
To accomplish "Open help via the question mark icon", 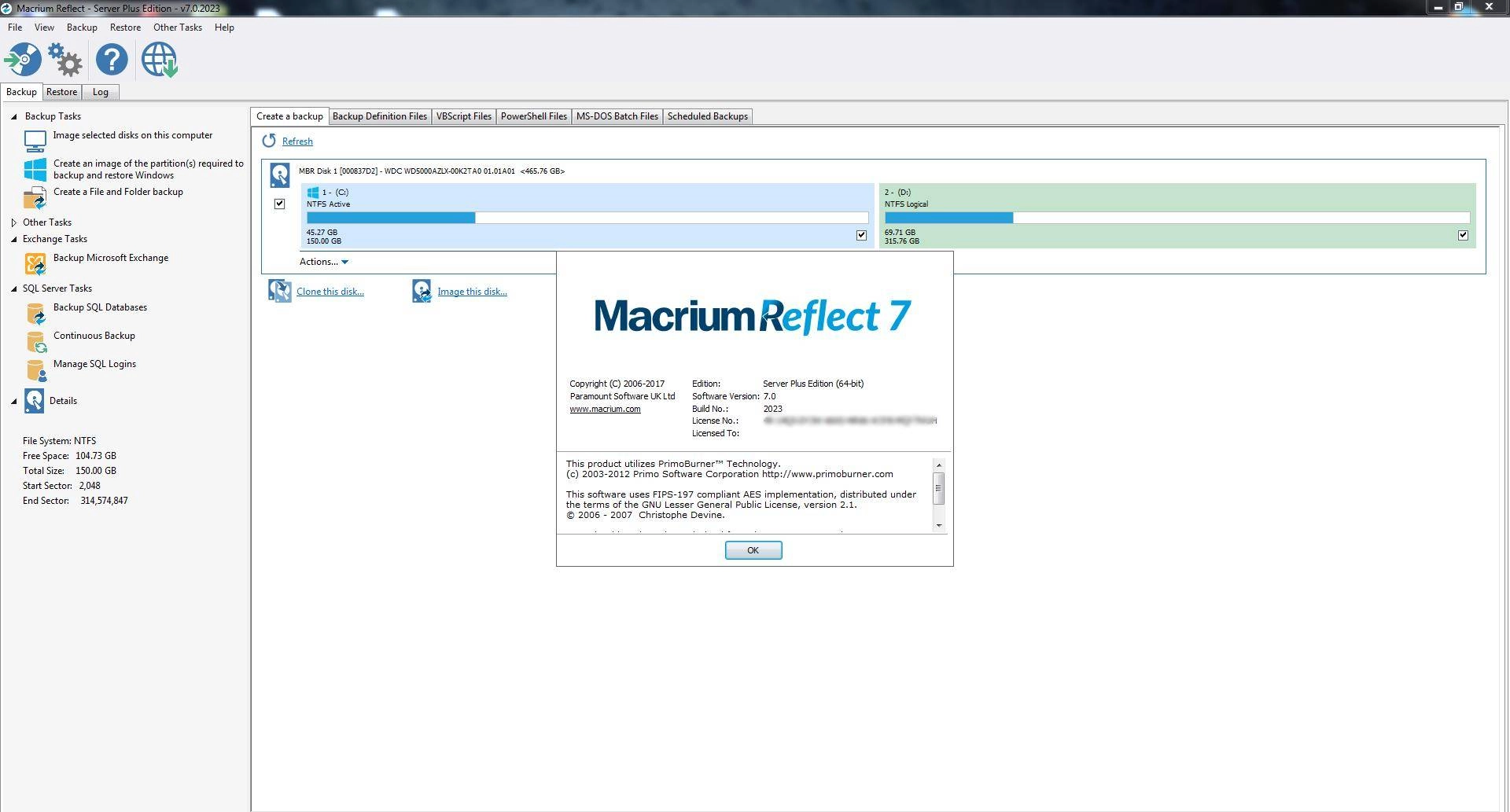I will (x=112, y=60).
